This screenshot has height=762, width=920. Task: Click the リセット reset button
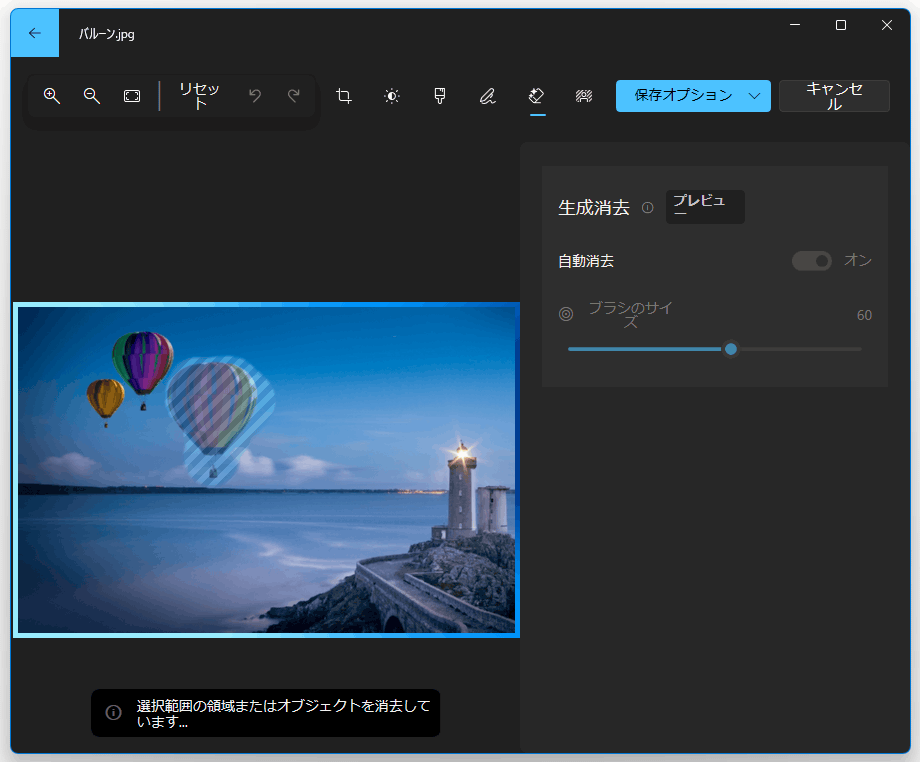[199, 96]
